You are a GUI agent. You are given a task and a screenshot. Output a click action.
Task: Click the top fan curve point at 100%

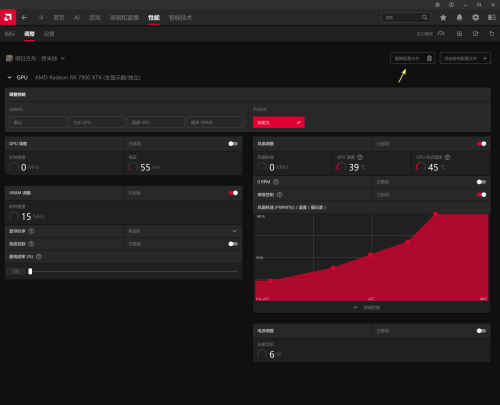435,214
